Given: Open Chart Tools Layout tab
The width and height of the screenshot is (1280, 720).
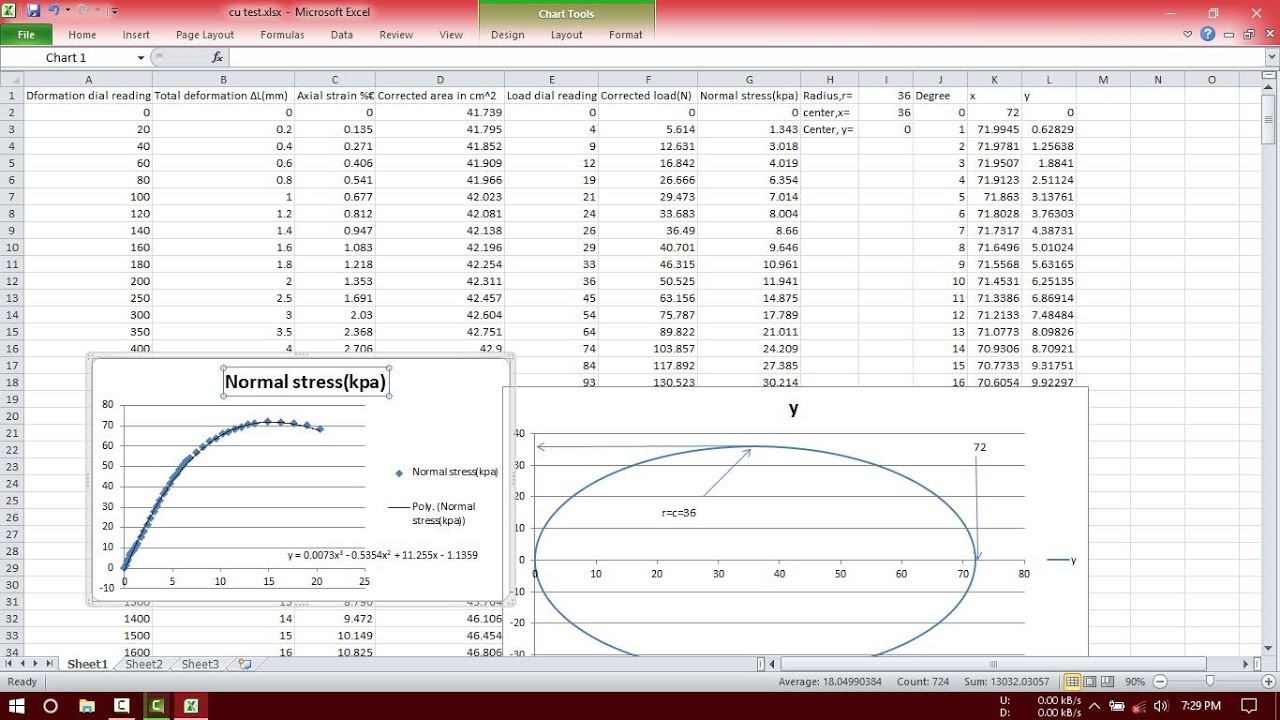Looking at the screenshot, I should [566, 34].
